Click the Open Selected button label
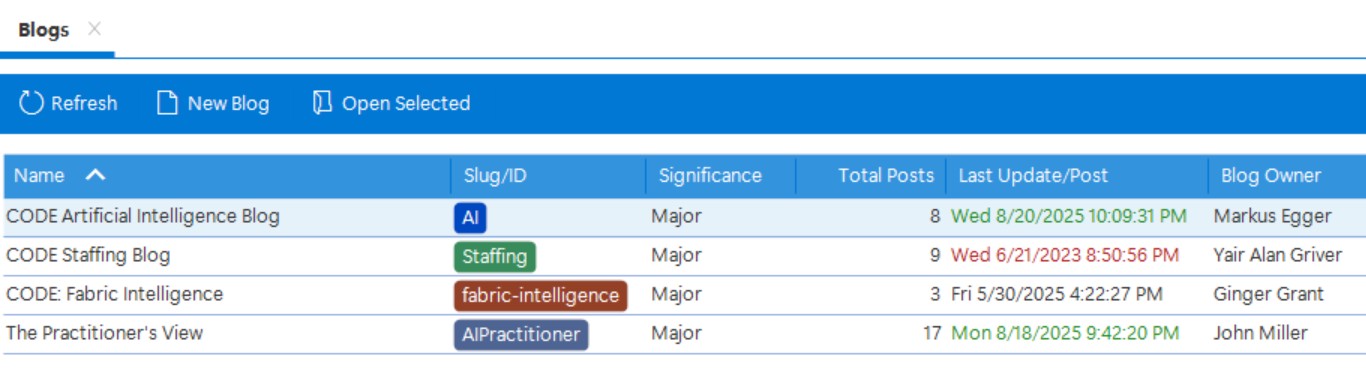Image resolution: width=1366 pixels, height=382 pixels. pyautogui.click(x=406, y=103)
